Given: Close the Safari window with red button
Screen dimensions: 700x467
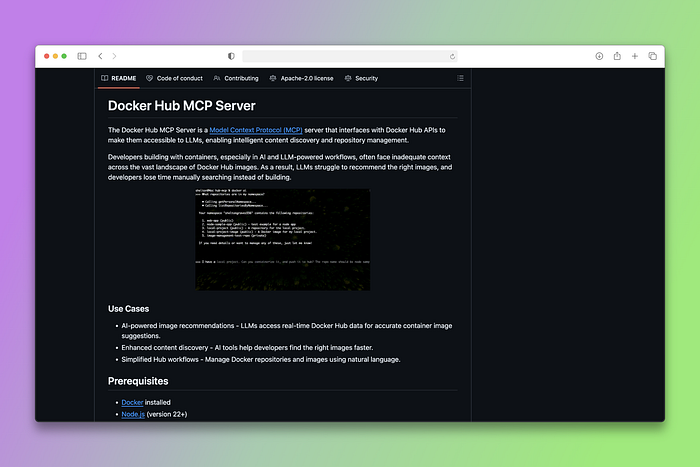Looking at the screenshot, I should coord(46,56).
